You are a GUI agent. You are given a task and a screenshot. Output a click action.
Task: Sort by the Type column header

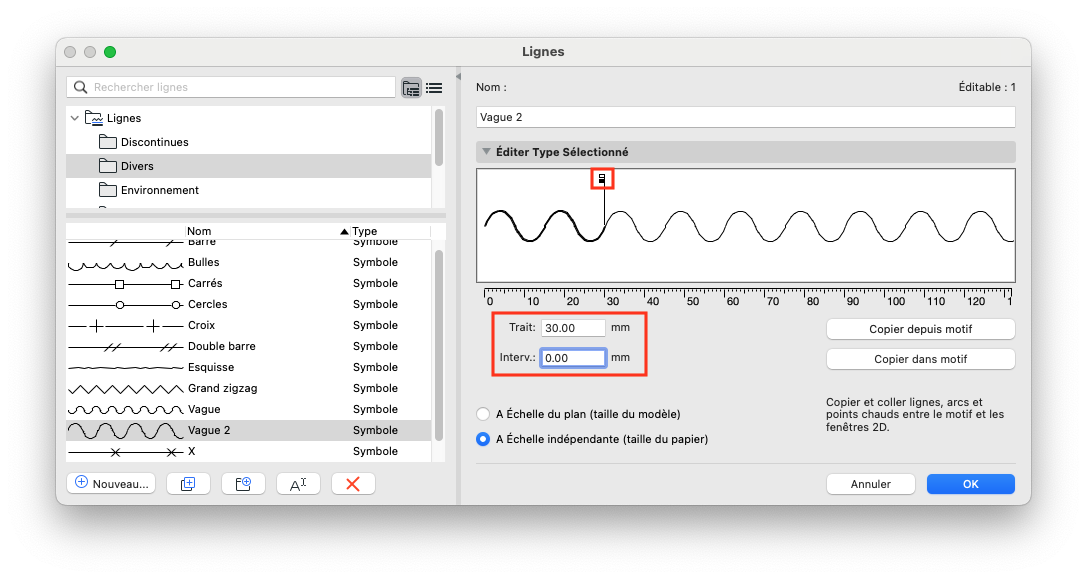[364, 231]
